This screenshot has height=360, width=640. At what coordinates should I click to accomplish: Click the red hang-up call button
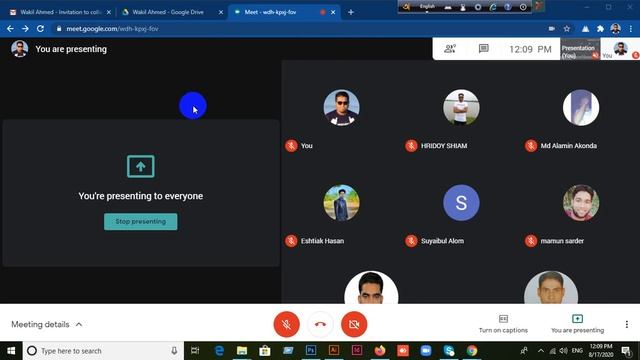(x=320, y=324)
